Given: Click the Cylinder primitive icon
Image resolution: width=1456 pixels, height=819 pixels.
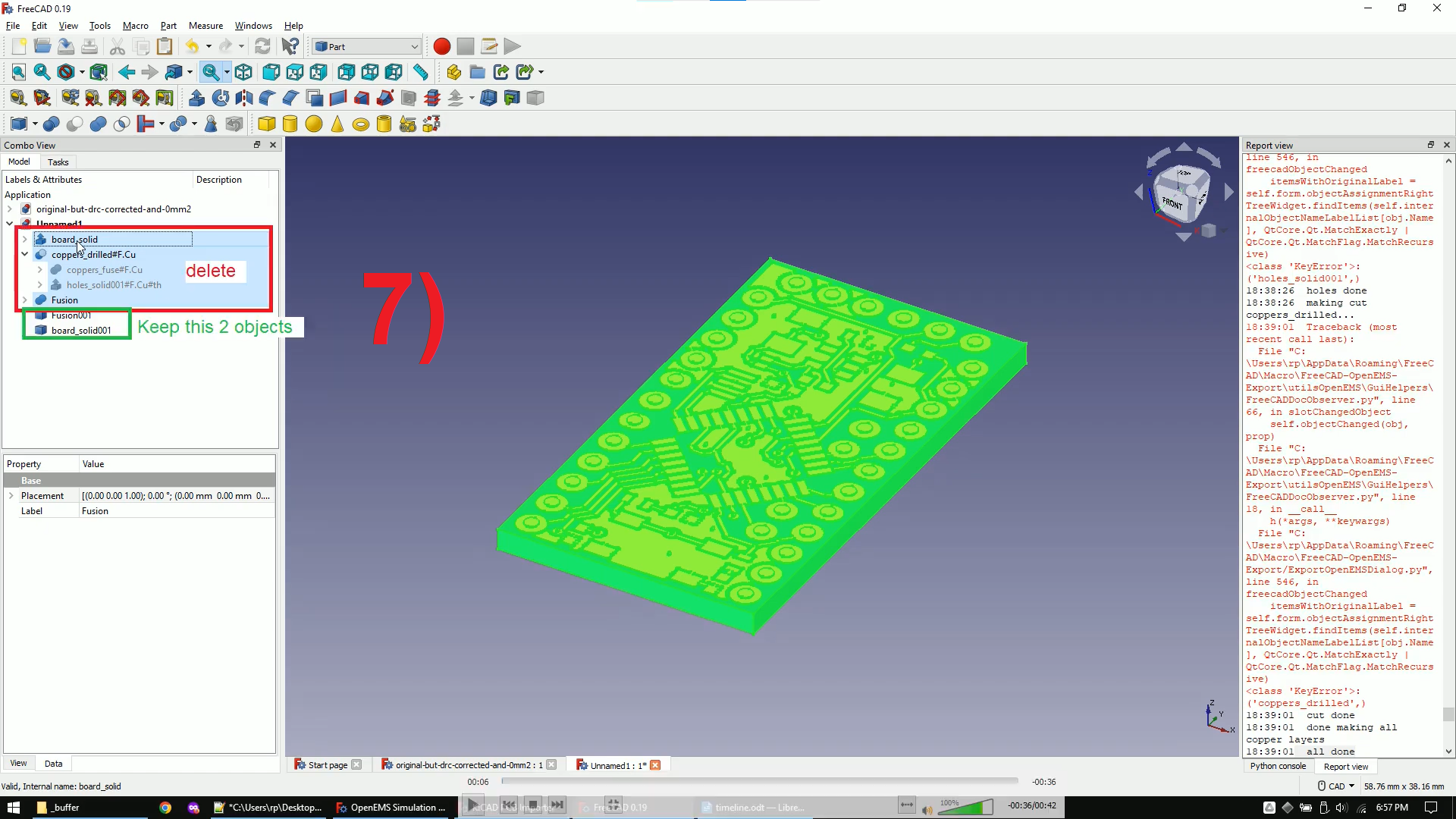Looking at the screenshot, I should click(x=290, y=122).
